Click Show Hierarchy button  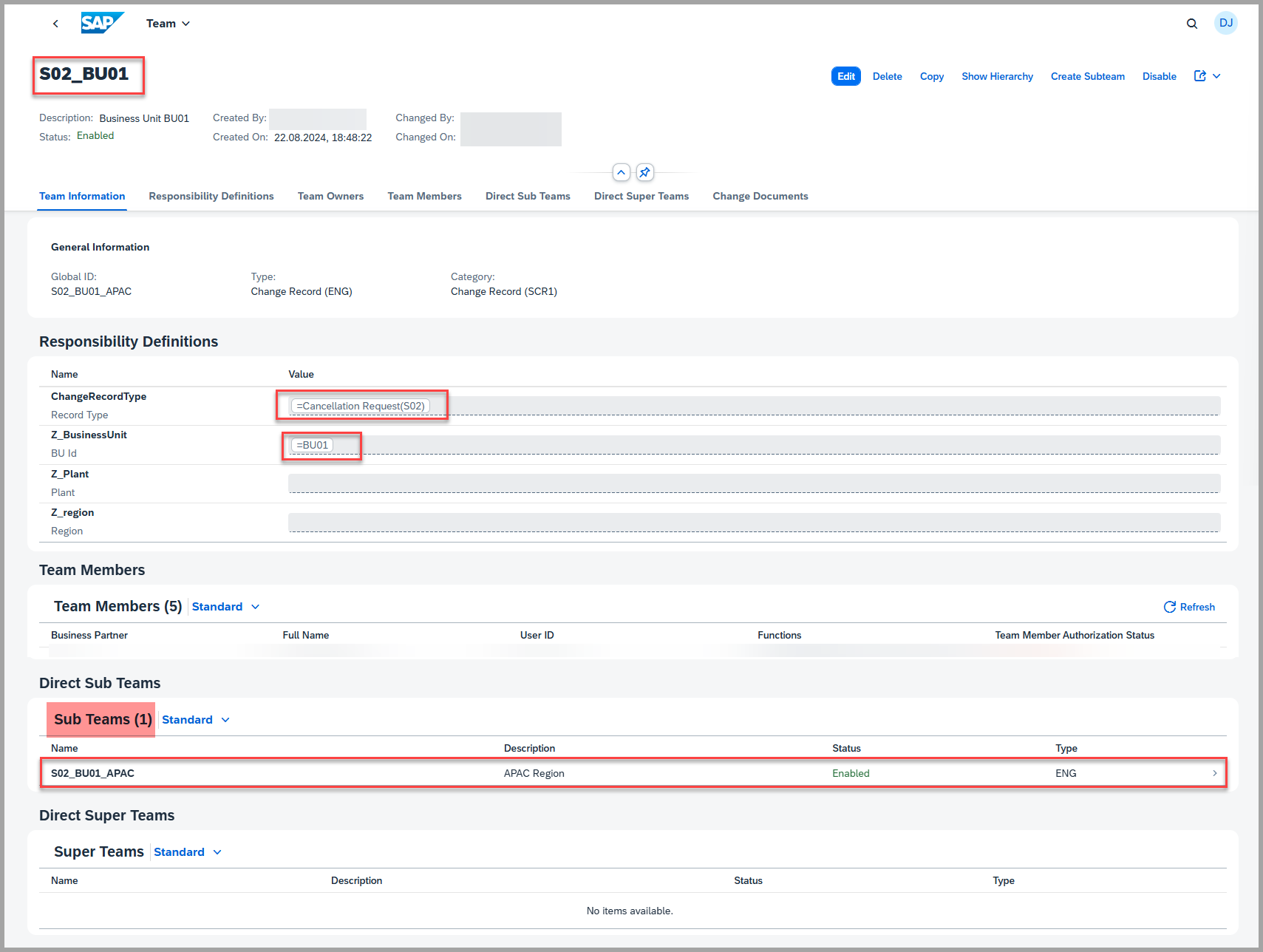click(997, 76)
